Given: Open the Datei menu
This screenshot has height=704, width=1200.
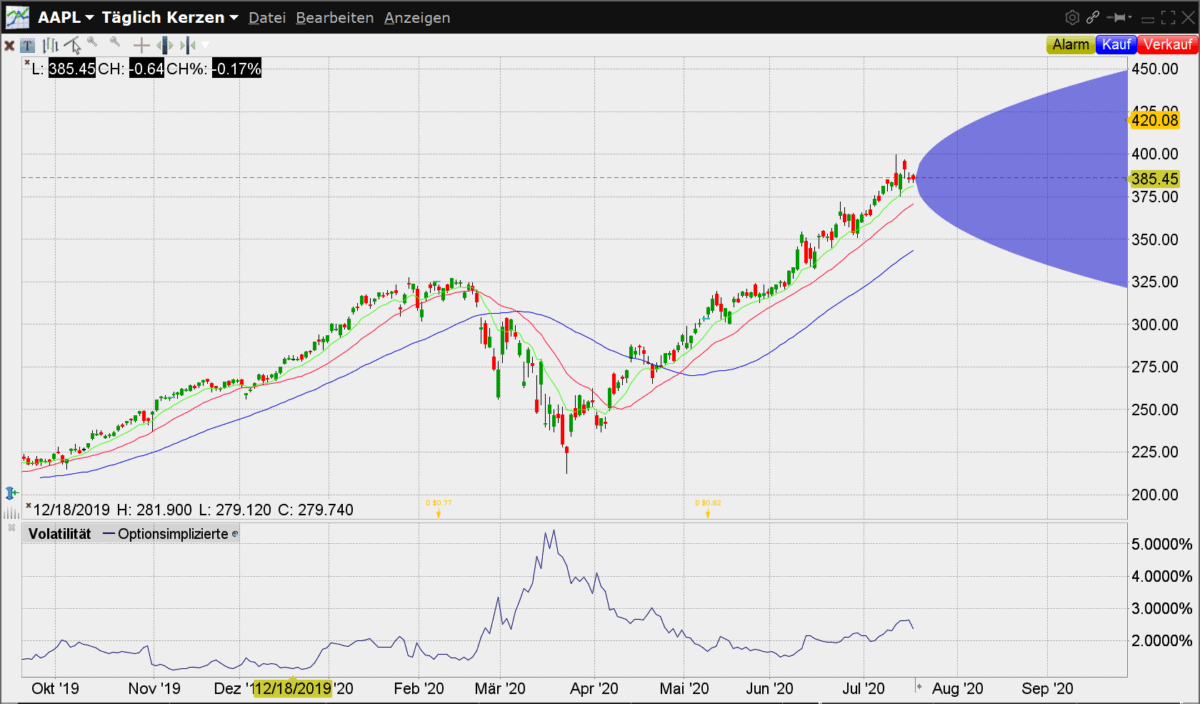Looking at the screenshot, I should (267, 18).
